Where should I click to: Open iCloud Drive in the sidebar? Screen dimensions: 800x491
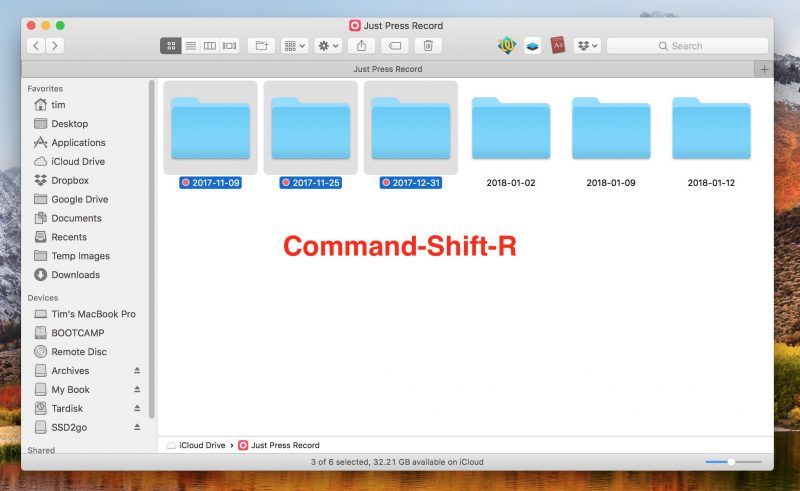(78, 162)
